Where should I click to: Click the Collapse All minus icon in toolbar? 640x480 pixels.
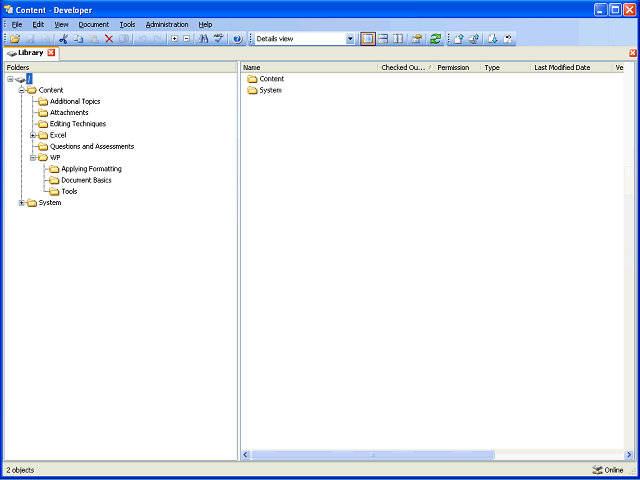pos(187,39)
